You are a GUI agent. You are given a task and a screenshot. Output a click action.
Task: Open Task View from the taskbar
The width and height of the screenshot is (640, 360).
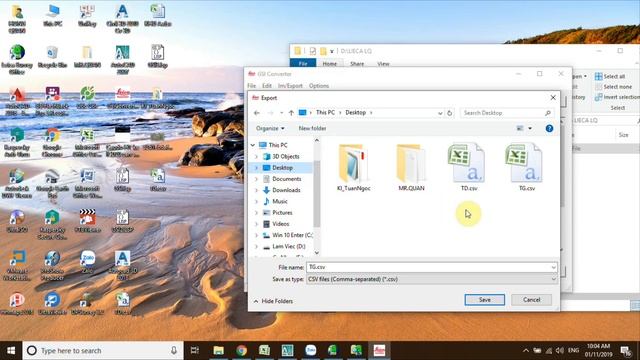tap(195, 351)
